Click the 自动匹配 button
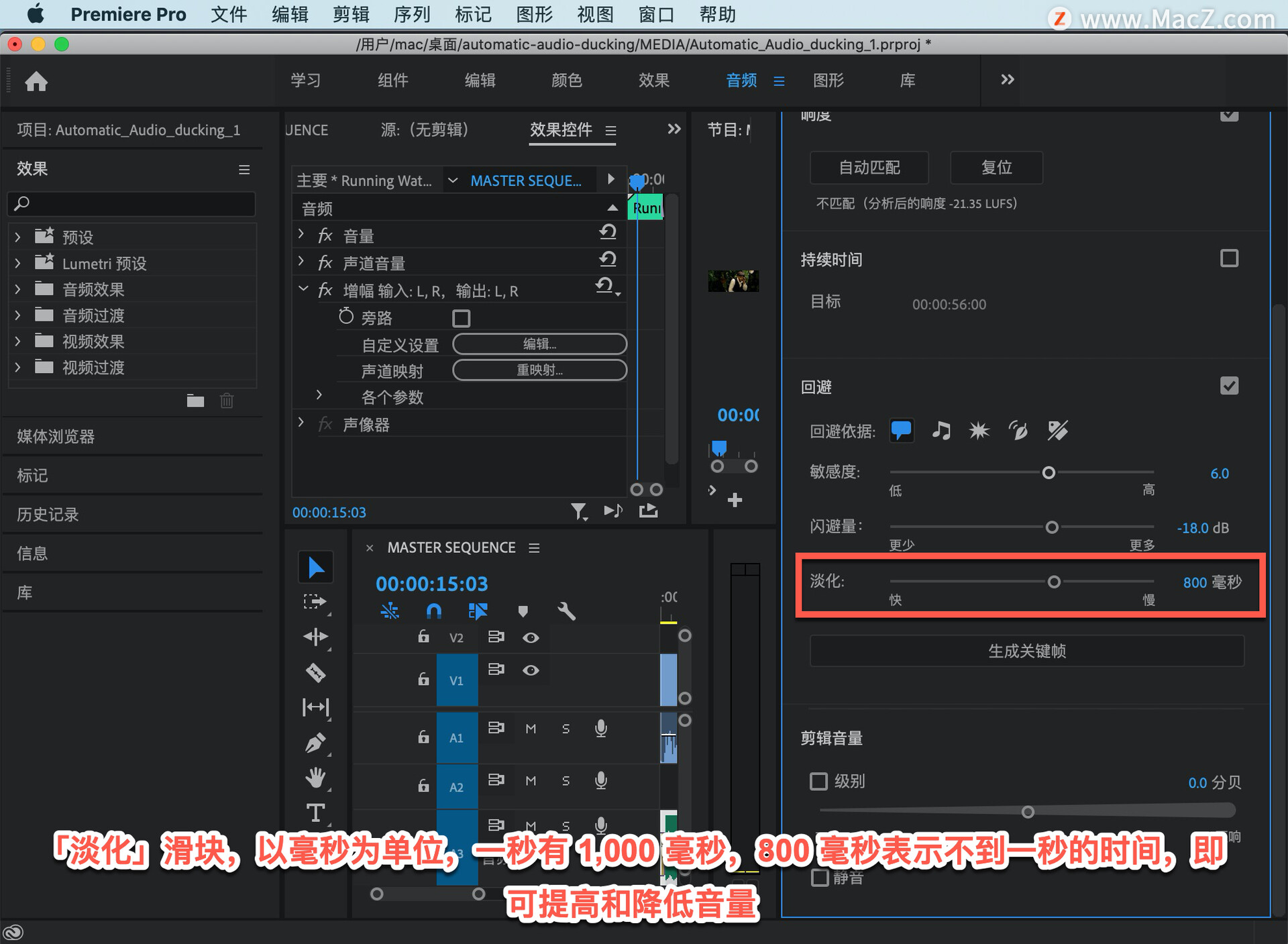Image resolution: width=1288 pixels, height=944 pixels. pyautogui.click(x=869, y=167)
